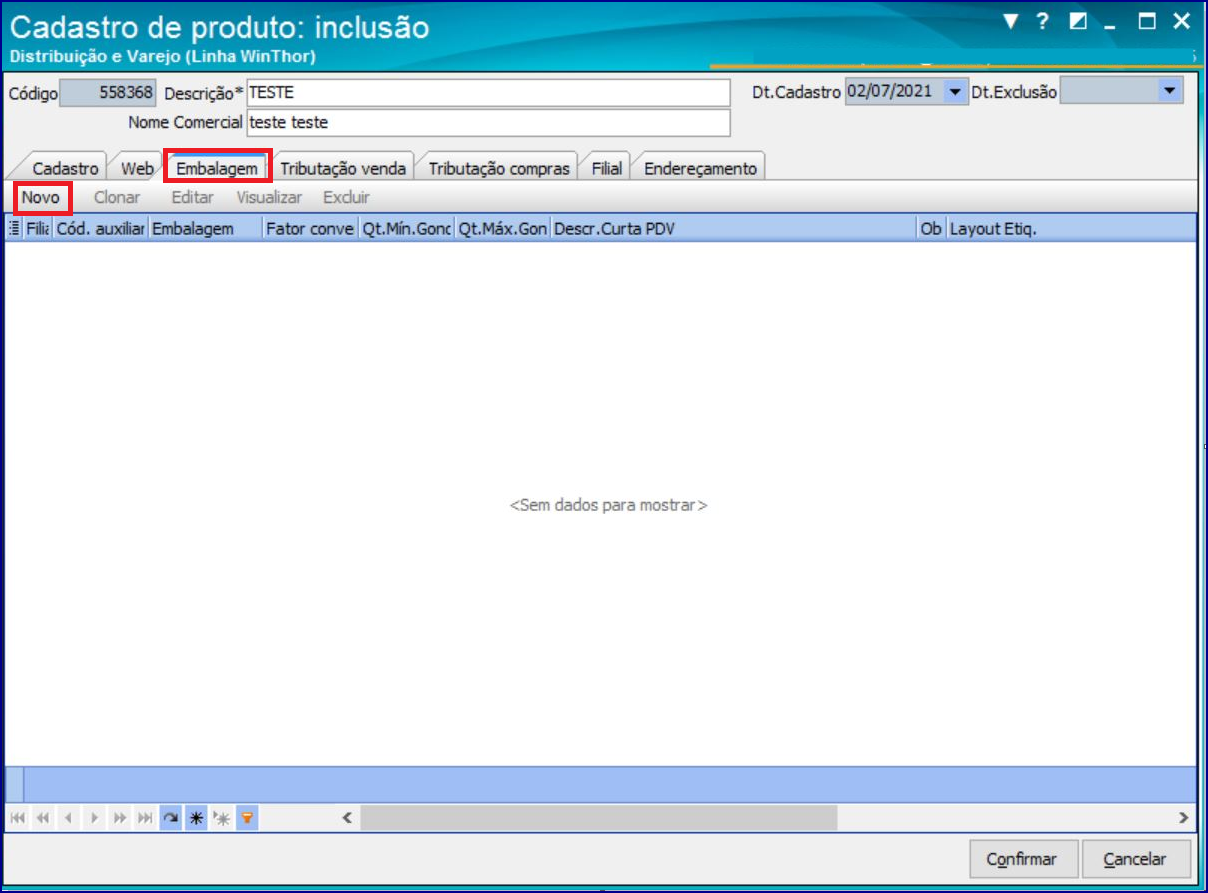Sort by Qt.Mín.Gonc column header
The height and width of the screenshot is (893, 1208).
[406, 229]
